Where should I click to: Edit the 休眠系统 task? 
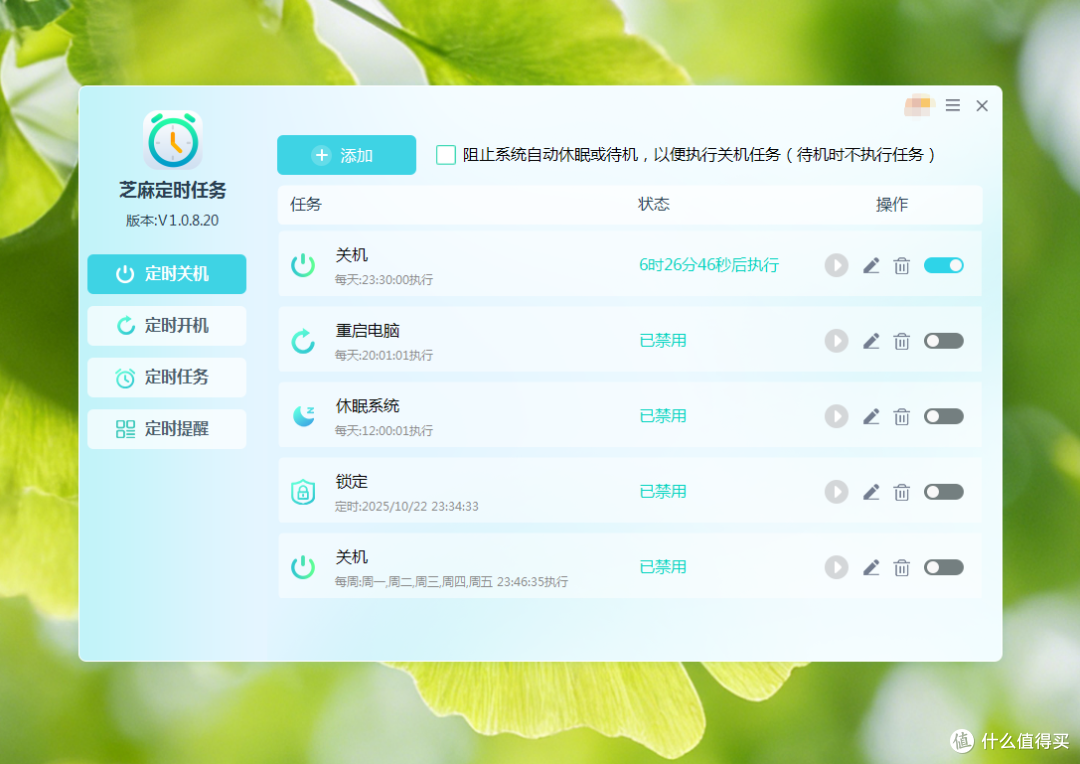pyautogui.click(x=871, y=416)
